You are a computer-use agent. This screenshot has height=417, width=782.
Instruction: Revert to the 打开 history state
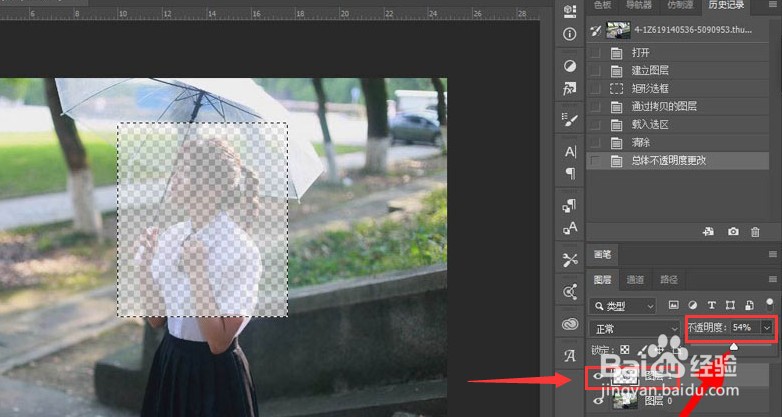point(678,53)
